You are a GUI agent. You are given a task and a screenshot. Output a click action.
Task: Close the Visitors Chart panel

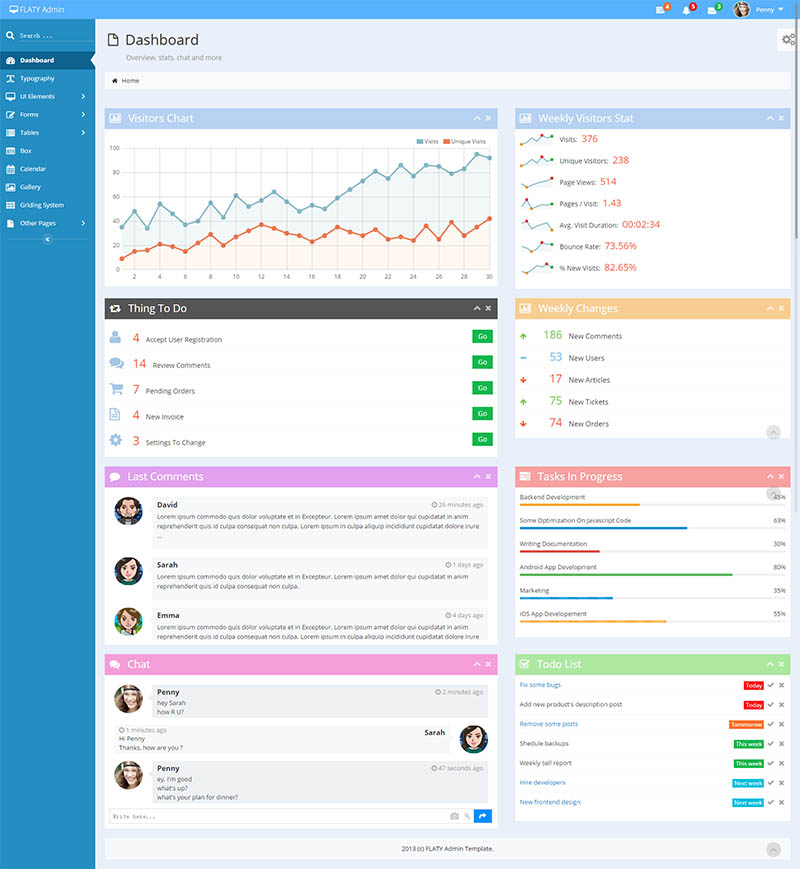click(x=488, y=118)
